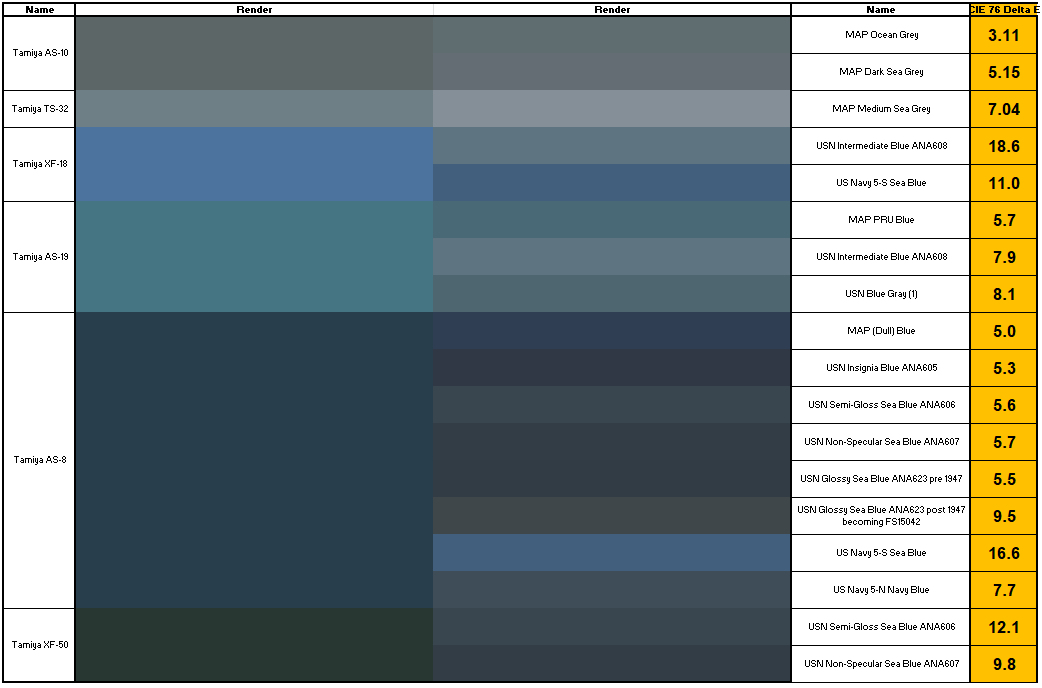
Task: Select the MAP PRU Blue name cell
Action: click(880, 220)
